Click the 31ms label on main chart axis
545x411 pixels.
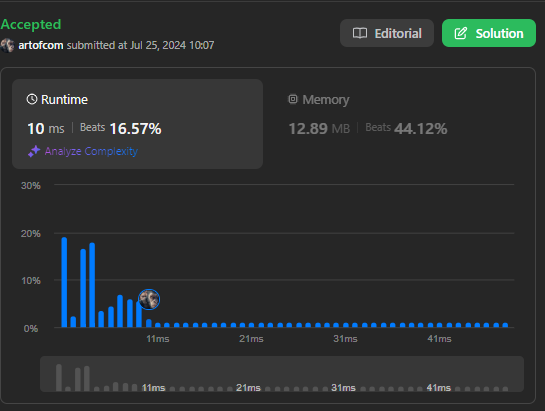(x=345, y=339)
